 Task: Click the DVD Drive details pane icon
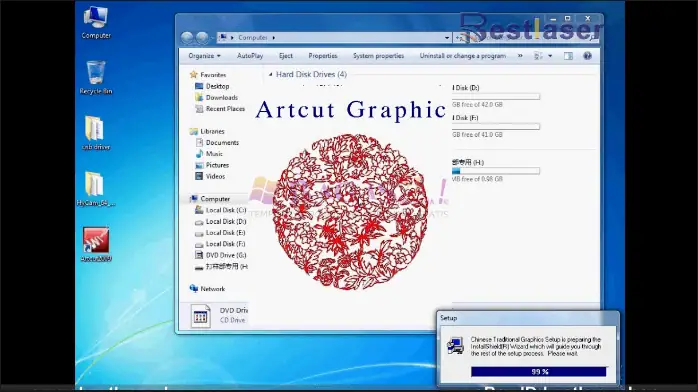[x=200, y=316]
